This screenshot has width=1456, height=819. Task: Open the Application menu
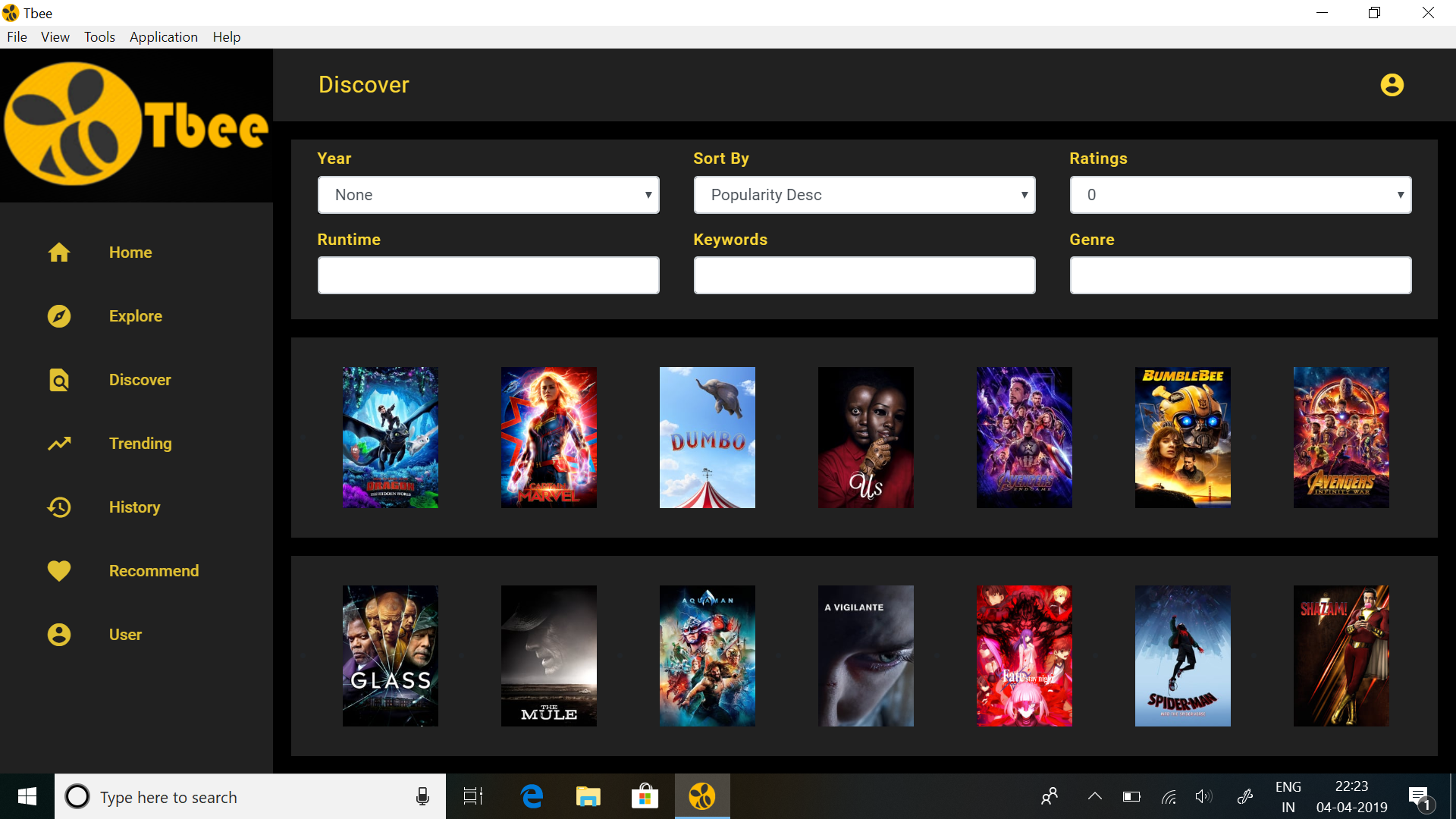164,36
